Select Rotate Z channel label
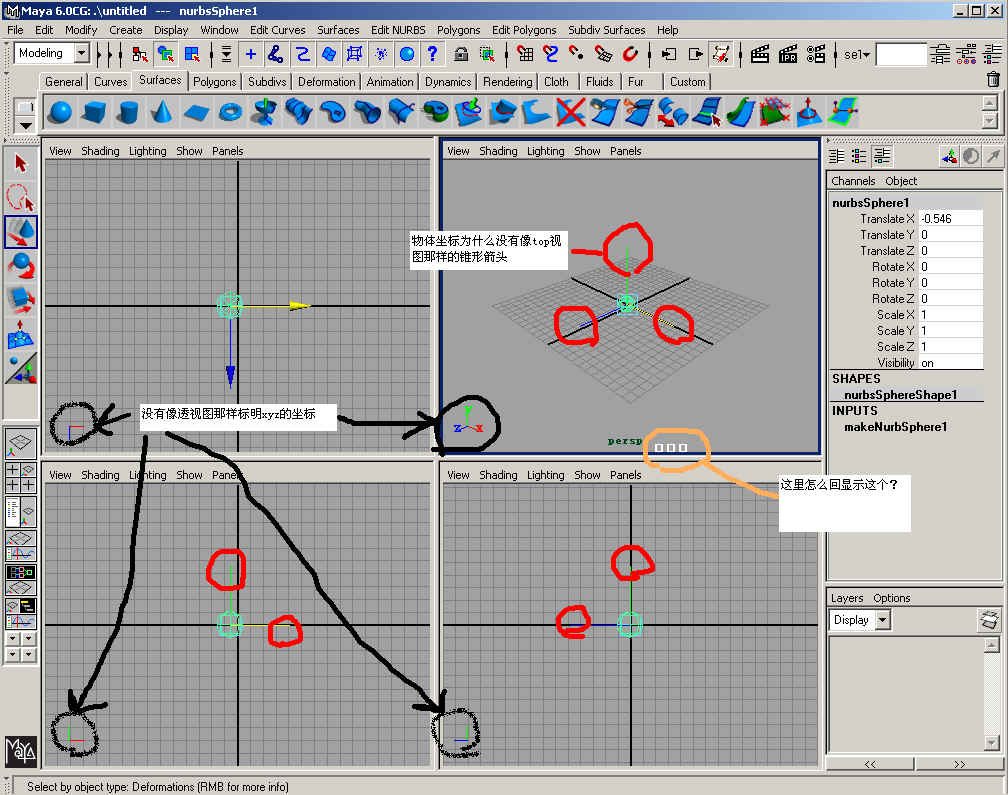The width and height of the screenshot is (1008, 795). [892, 299]
